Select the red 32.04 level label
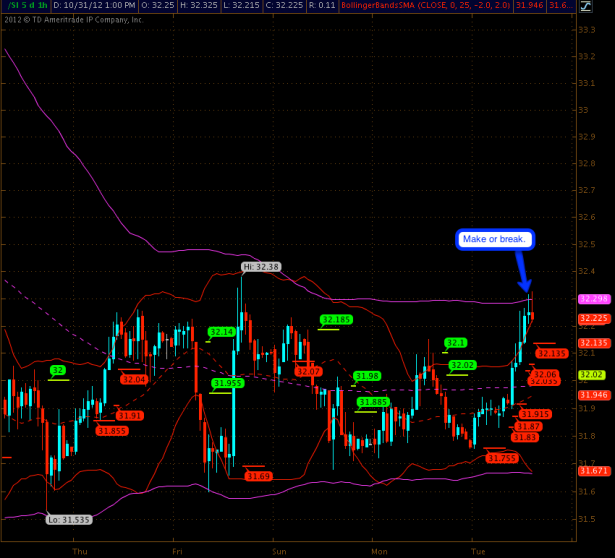The width and height of the screenshot is (615, 558). (133, 379)
